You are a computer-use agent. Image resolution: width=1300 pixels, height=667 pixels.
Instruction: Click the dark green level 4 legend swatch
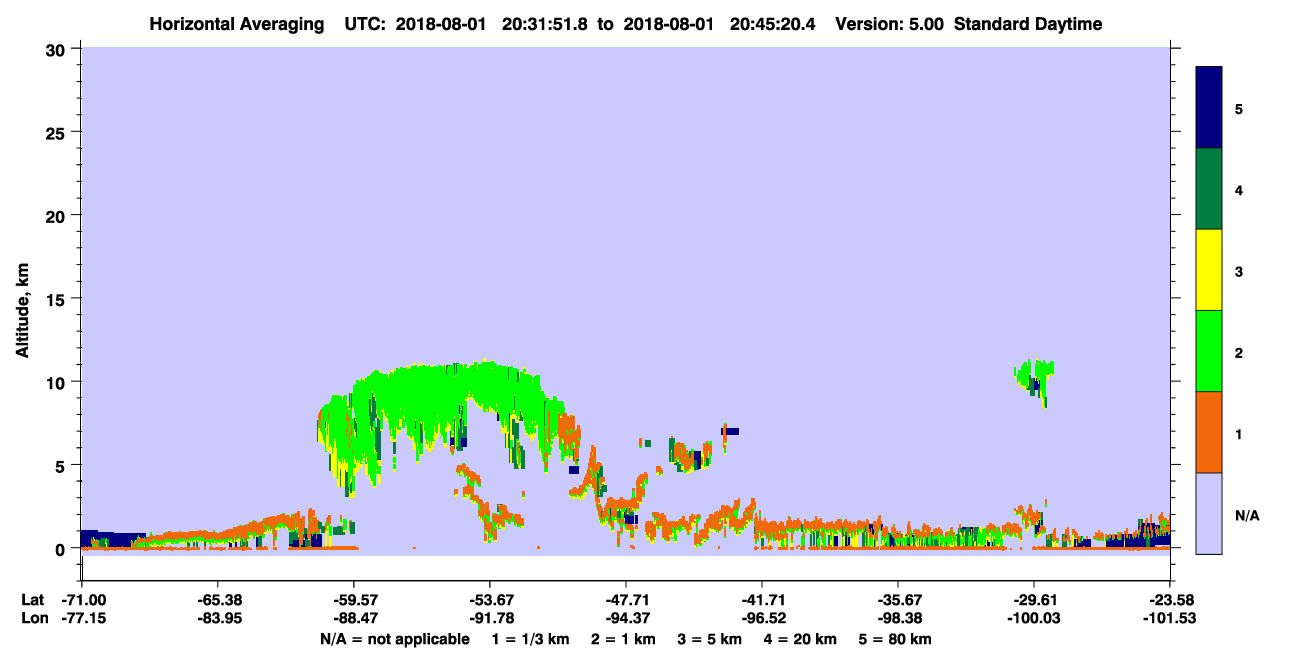coord(1209,189)
